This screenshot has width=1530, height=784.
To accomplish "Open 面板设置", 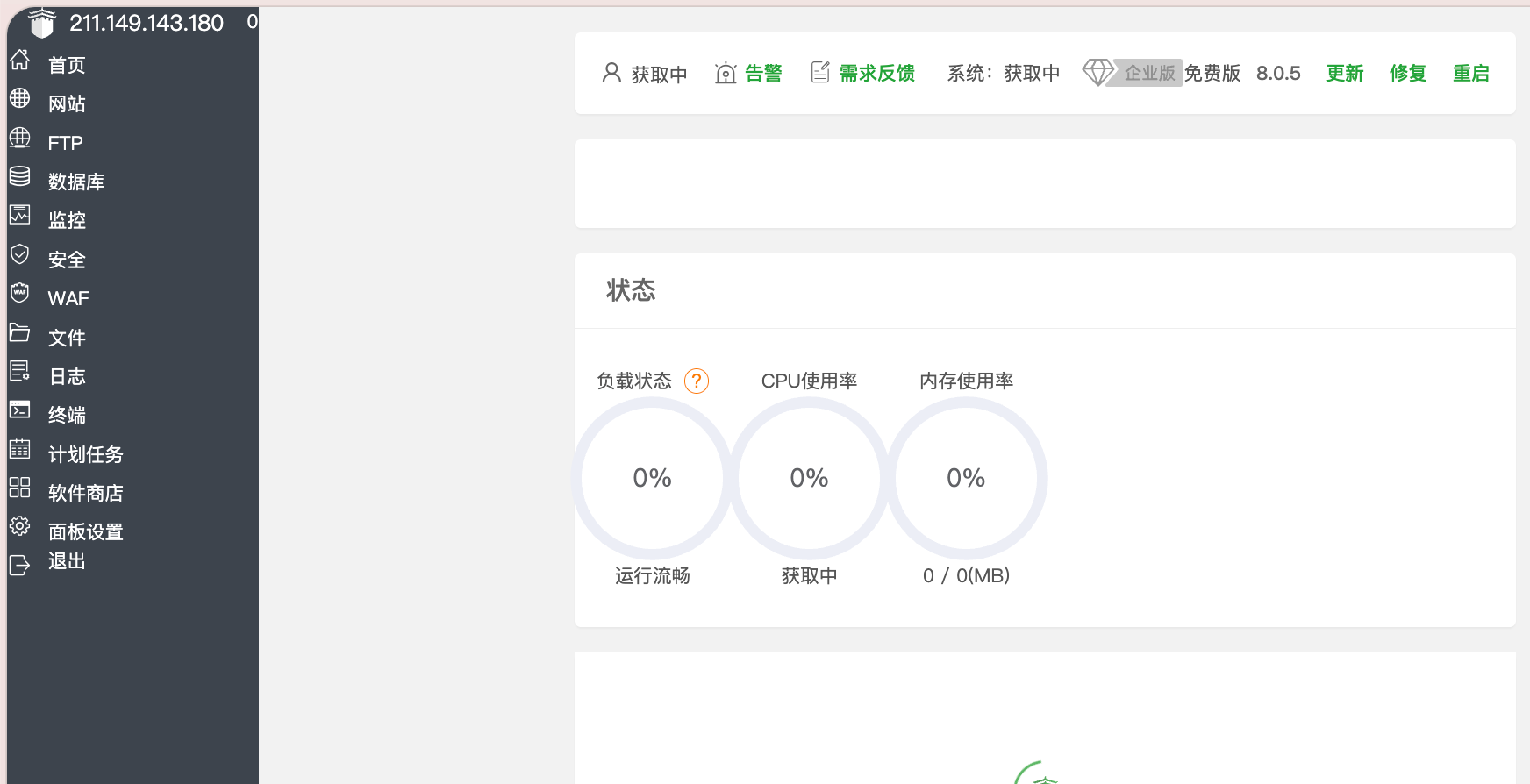I will [86, 531].
